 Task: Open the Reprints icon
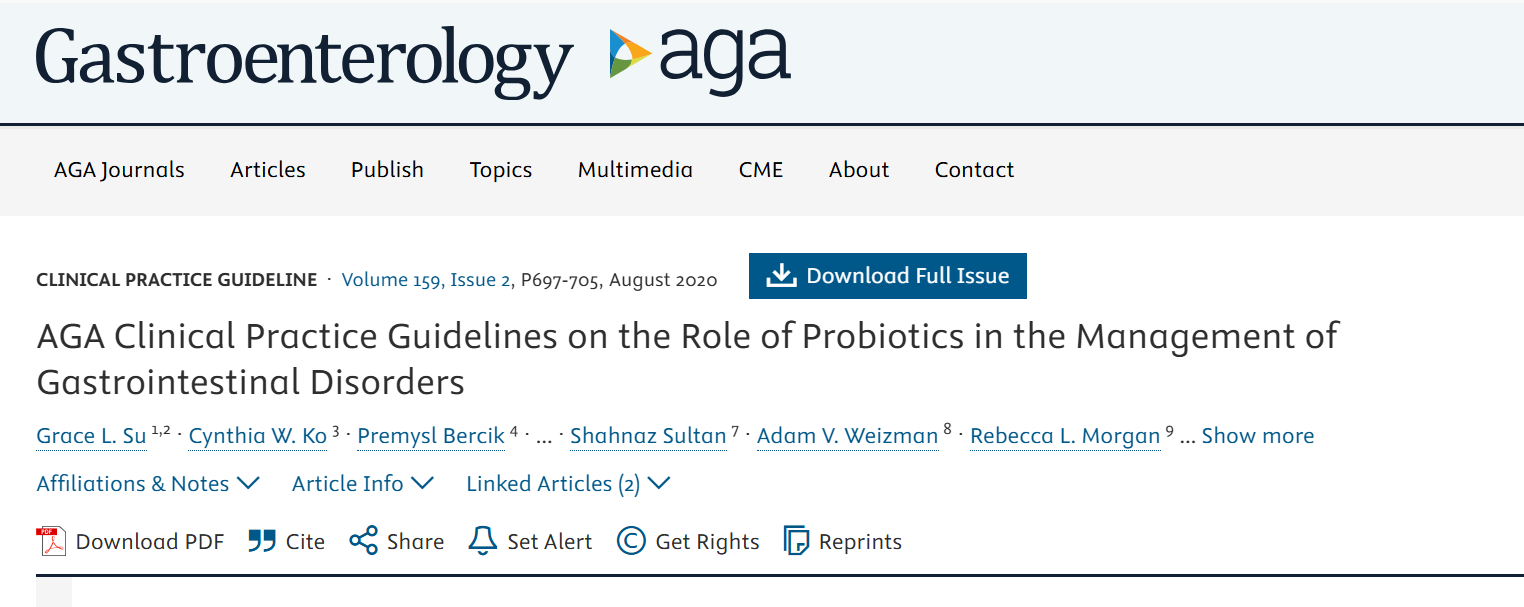(x=797, y=541)
